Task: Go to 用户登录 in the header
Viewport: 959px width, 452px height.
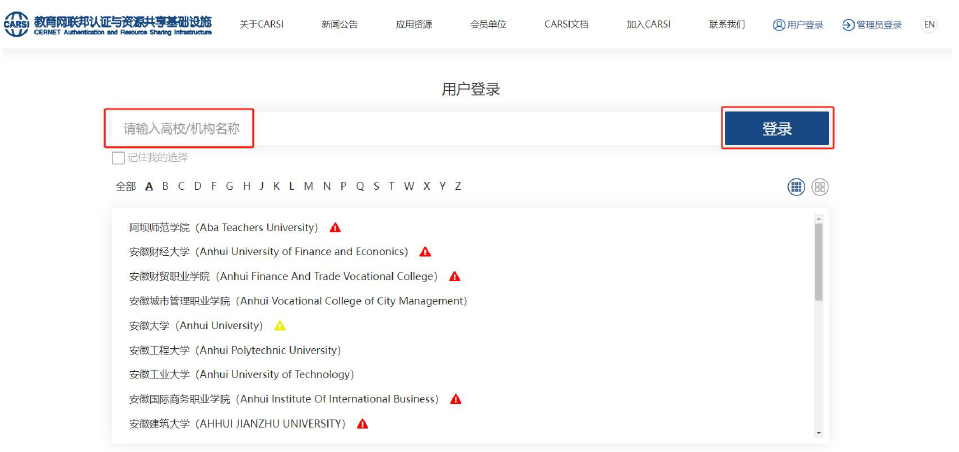Action: pos(798,25)
